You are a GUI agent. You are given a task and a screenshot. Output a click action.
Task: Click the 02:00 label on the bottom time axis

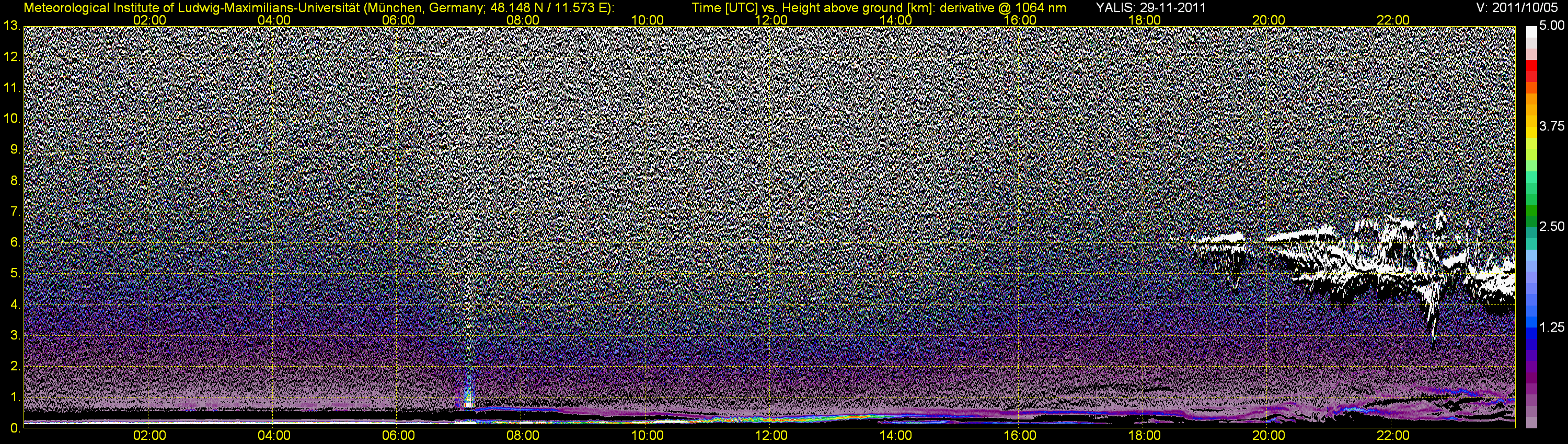point(149,436)
